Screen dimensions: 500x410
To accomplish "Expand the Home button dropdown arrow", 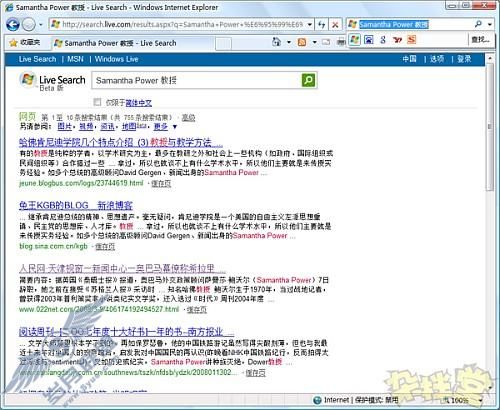I will [x=289, y=42].
